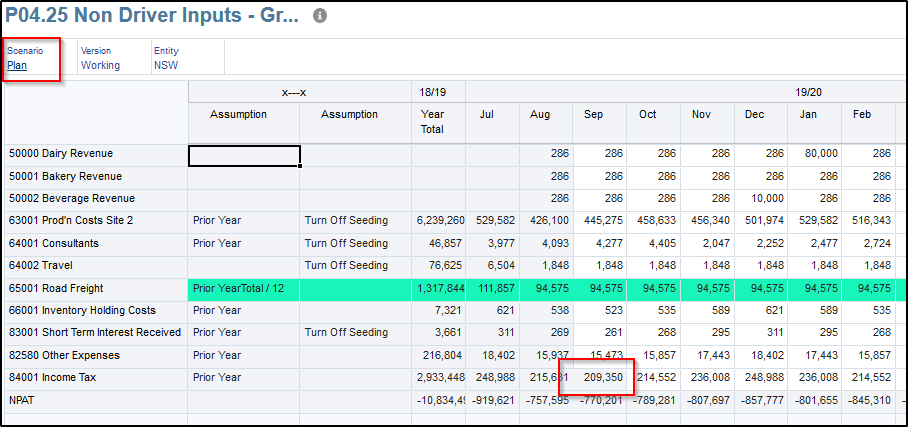Select Beverage Revenue Dec value 10,000
The height and width of the screenshot is (427, 908).
(x=761, y=198)
